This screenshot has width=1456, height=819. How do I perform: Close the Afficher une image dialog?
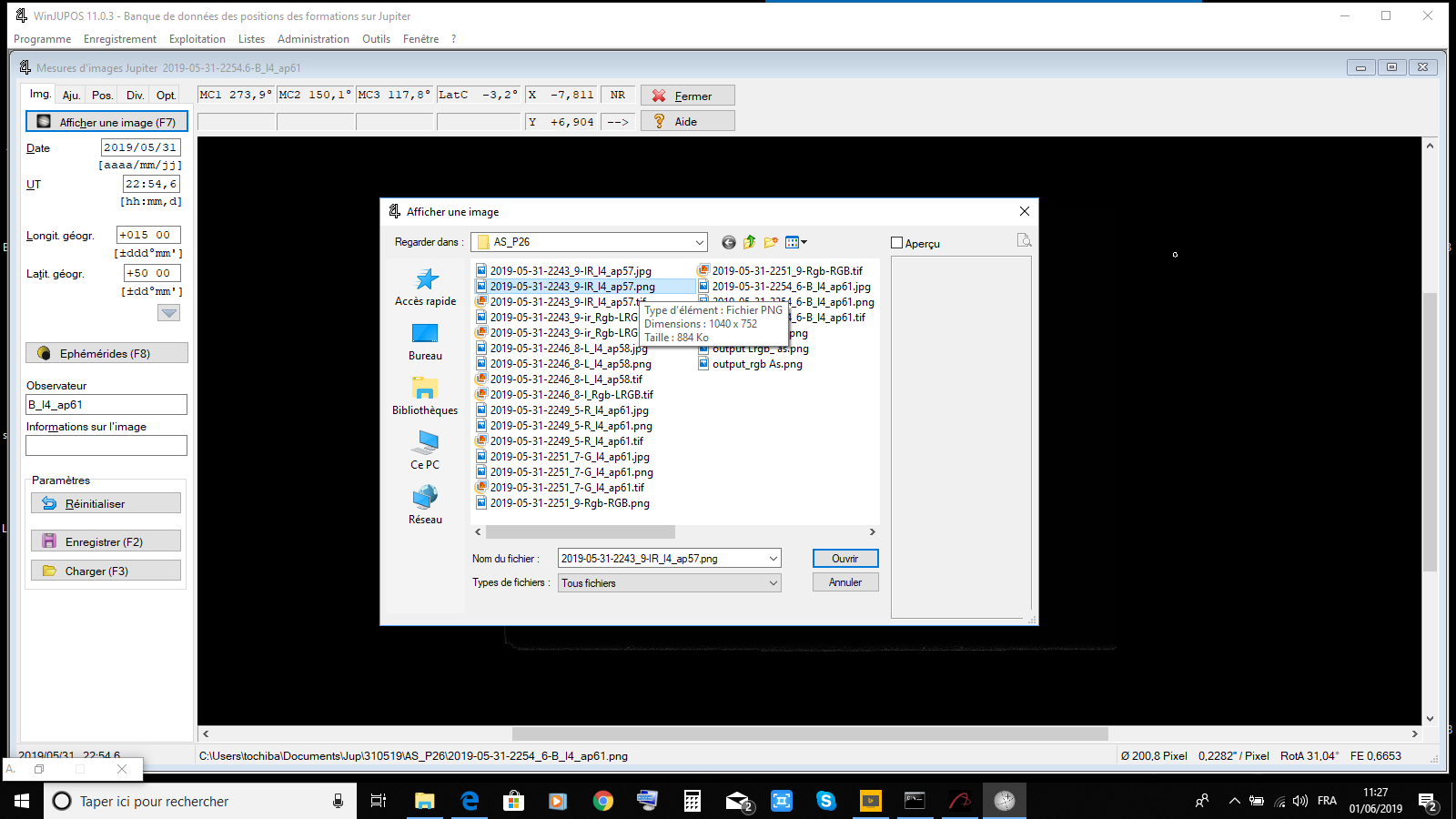(x=1025, y=211)
